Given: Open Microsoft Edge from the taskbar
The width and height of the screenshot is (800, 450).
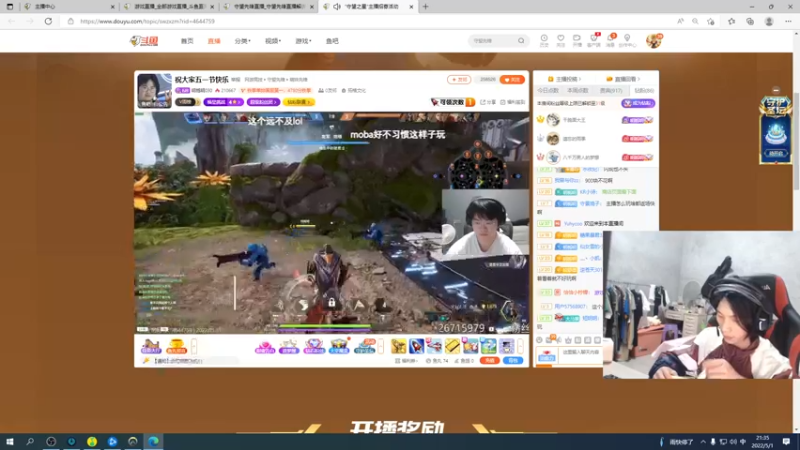Looking at the screenshot, I should [x=154, y=441].
